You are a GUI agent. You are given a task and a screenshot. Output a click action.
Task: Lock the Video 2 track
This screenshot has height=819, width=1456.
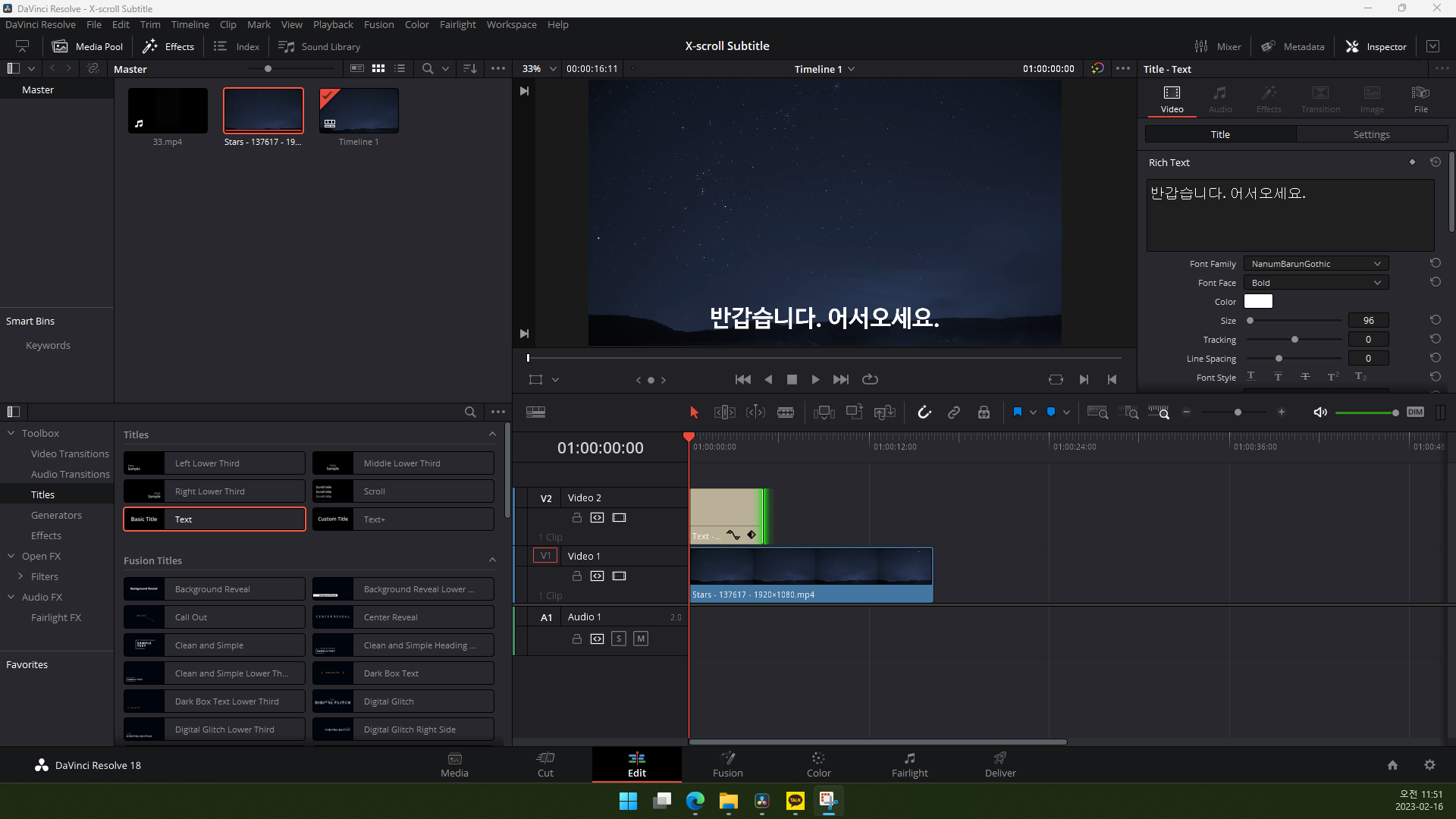pyautogui.click(x=576, y=518)
